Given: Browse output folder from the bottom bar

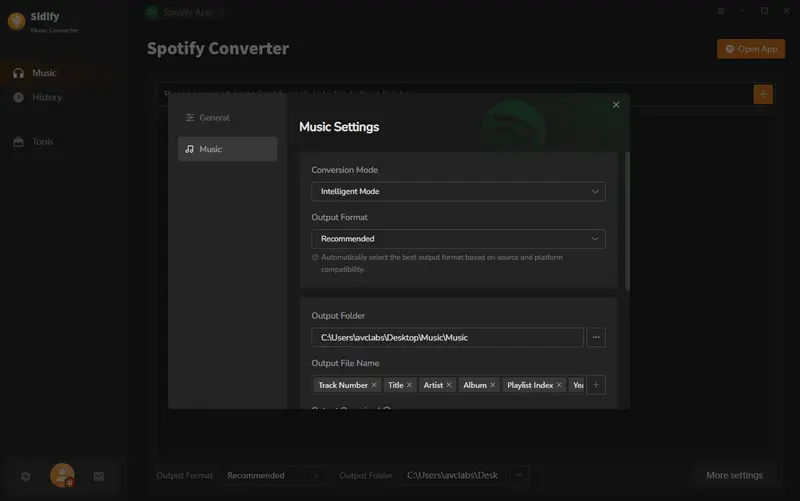Looking at the screenshot, I should click(x=519, y=475).
